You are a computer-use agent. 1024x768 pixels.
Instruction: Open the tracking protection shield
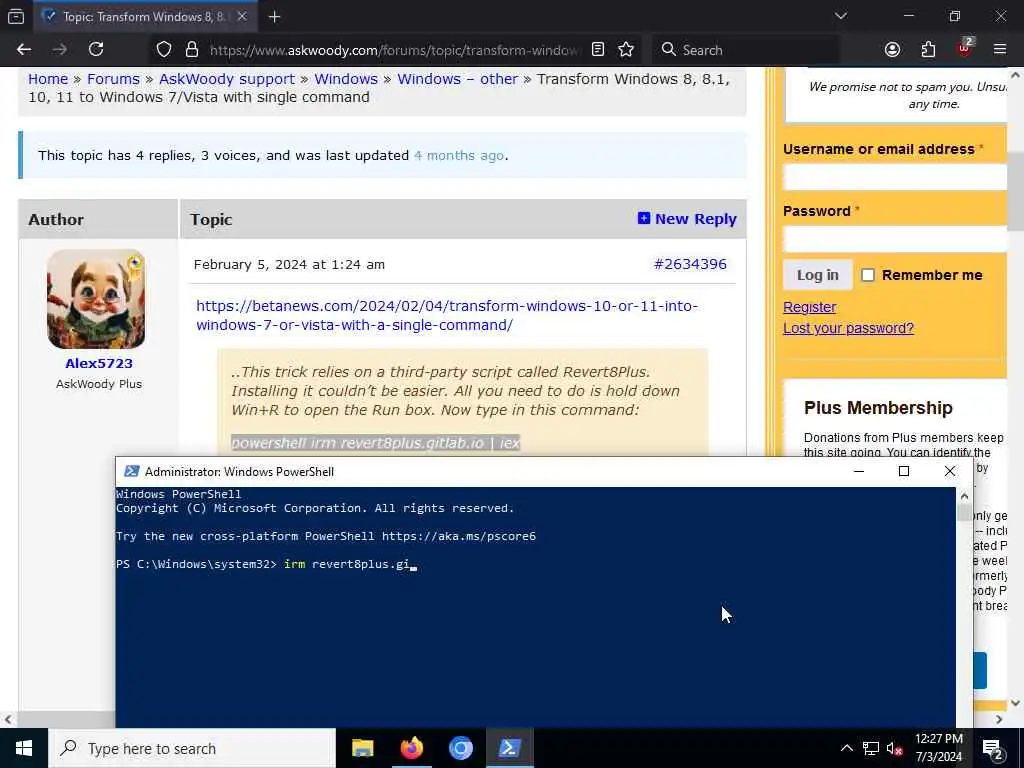click(164, 50)
